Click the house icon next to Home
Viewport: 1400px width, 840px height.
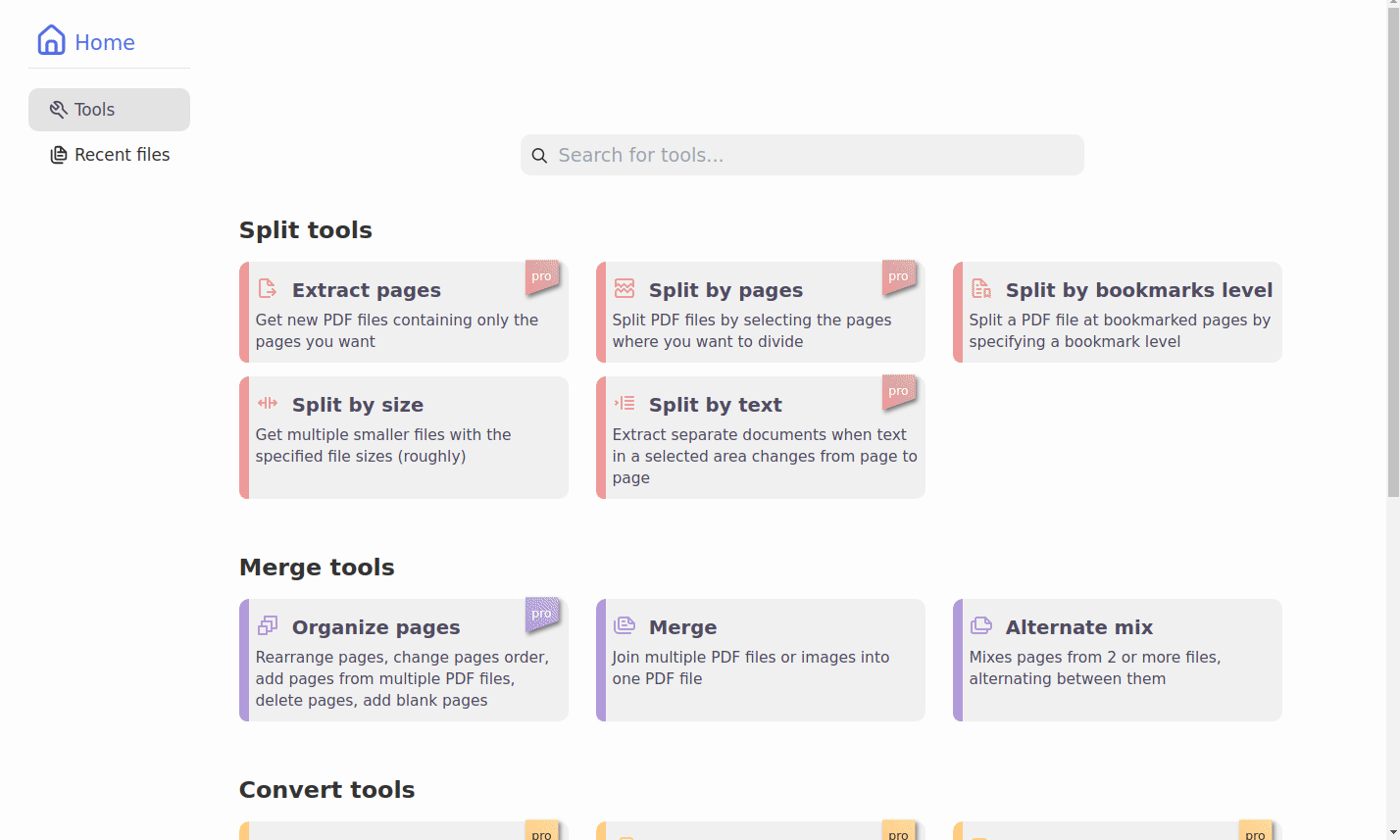click(50, 41)
